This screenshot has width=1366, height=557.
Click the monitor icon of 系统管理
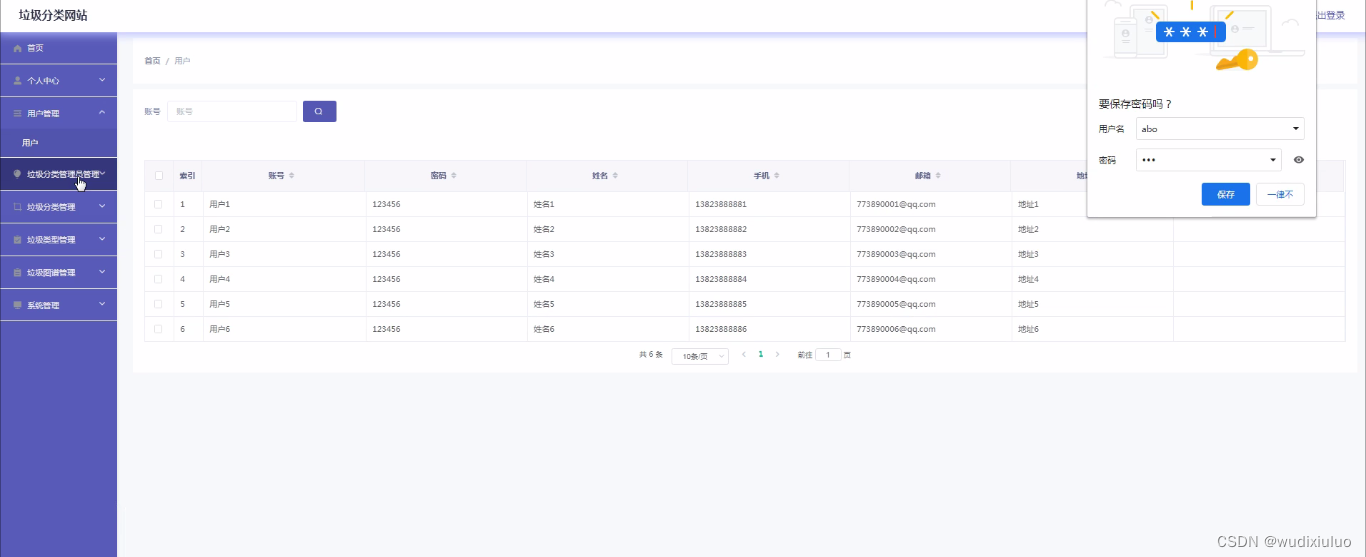pyautogui.click(x=17, y=305)
